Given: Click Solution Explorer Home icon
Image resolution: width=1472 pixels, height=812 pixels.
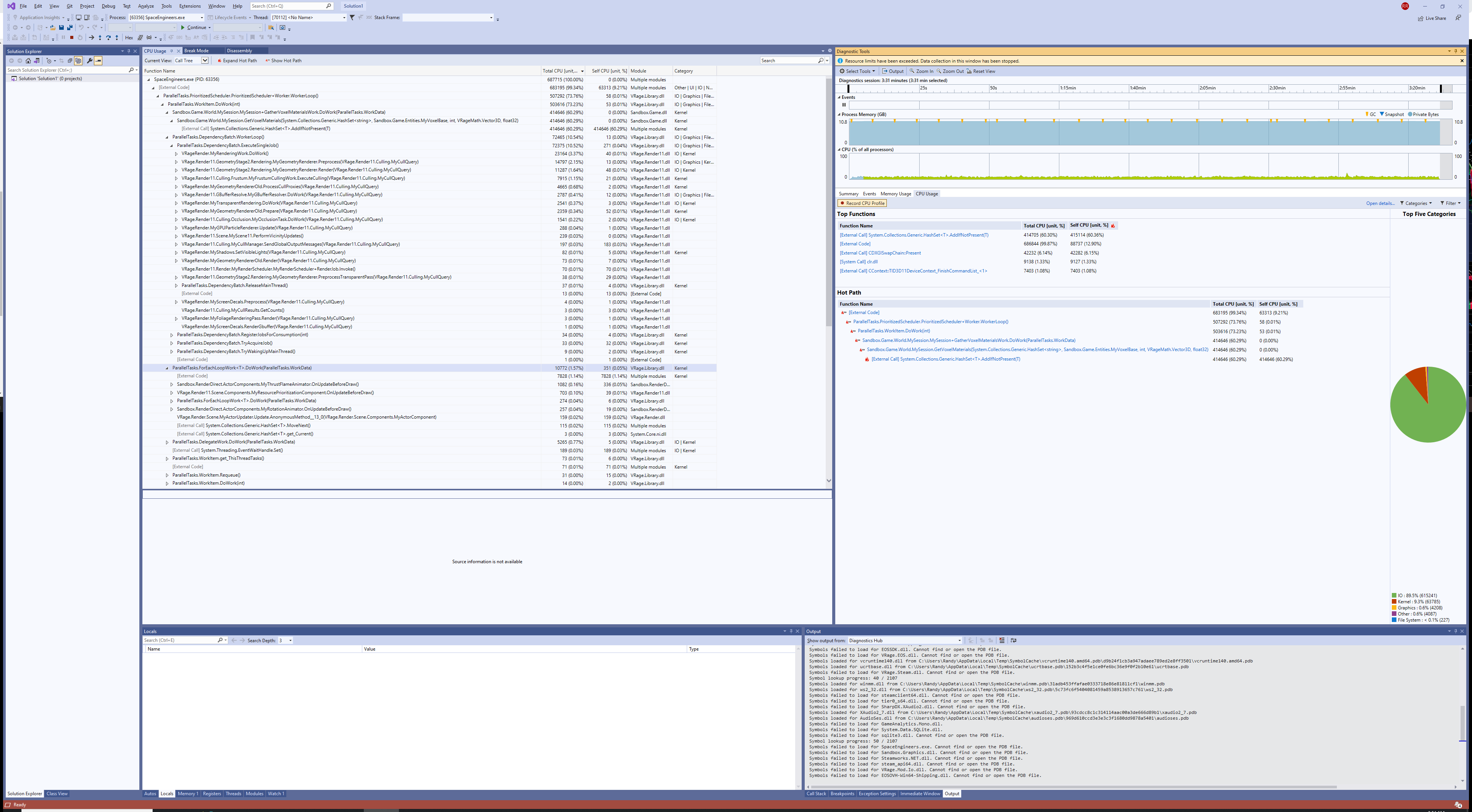Looking at the screenshot, I should [x=28, y=61].
